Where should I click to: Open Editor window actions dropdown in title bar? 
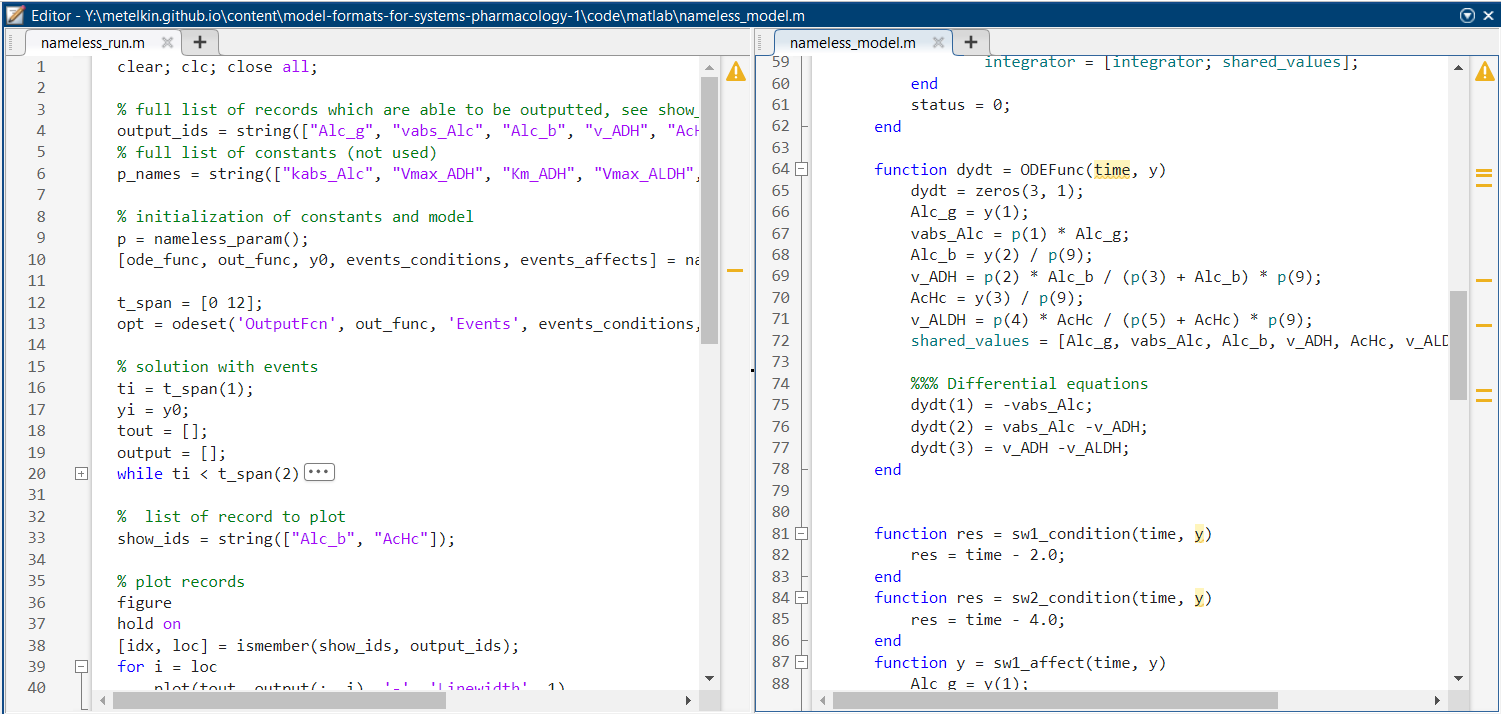pos(1467,15)
